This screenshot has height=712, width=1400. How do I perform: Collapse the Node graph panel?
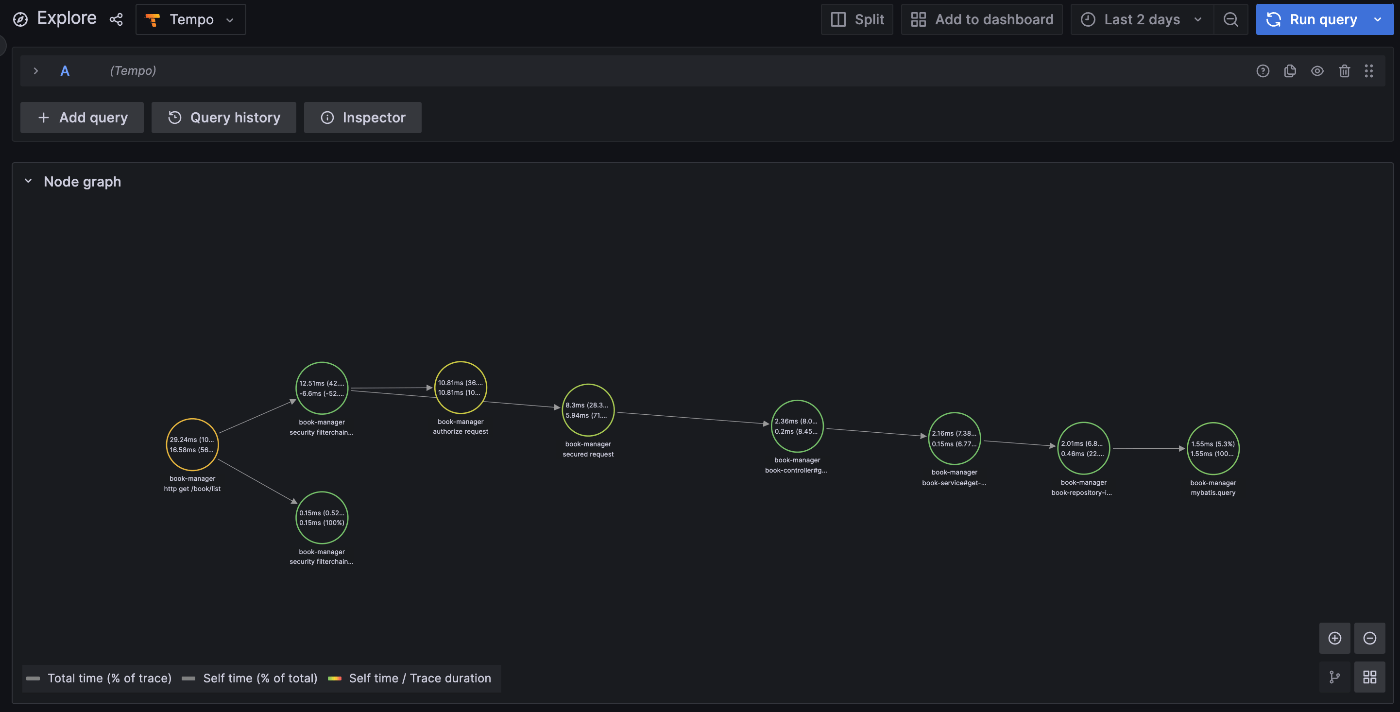(x=28, y=181)
